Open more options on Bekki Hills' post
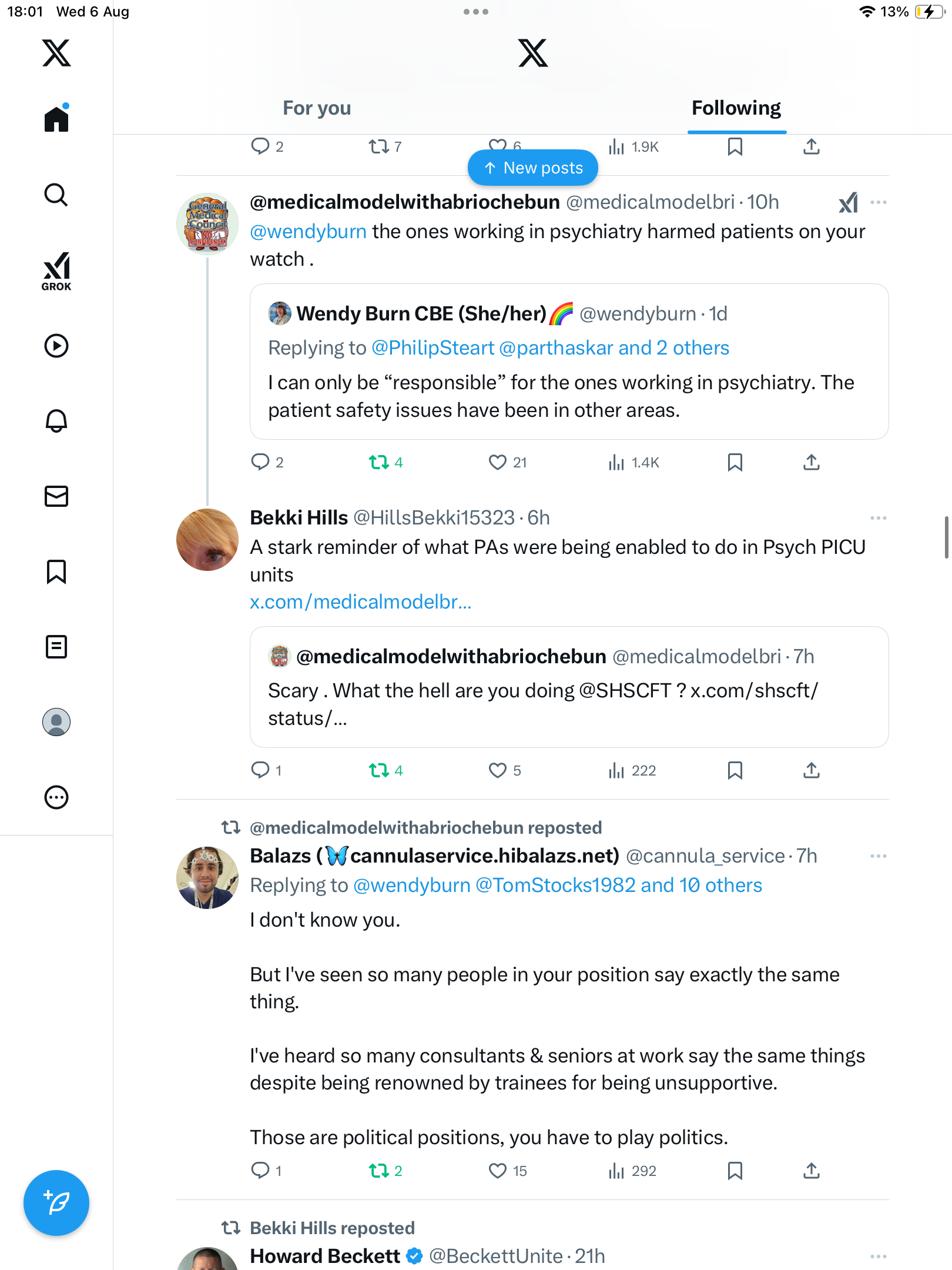Viewport: 952px width, 1270px height. tap(878, 518)
